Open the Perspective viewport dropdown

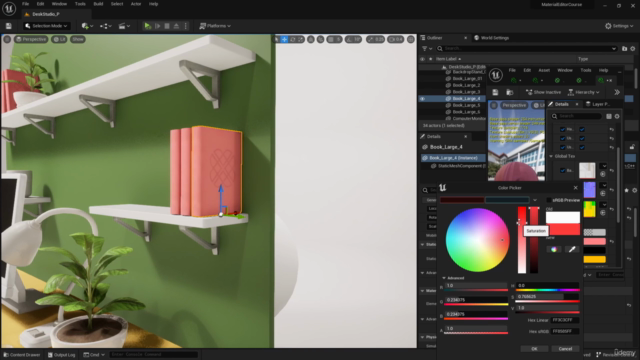[x=31, y=39]
